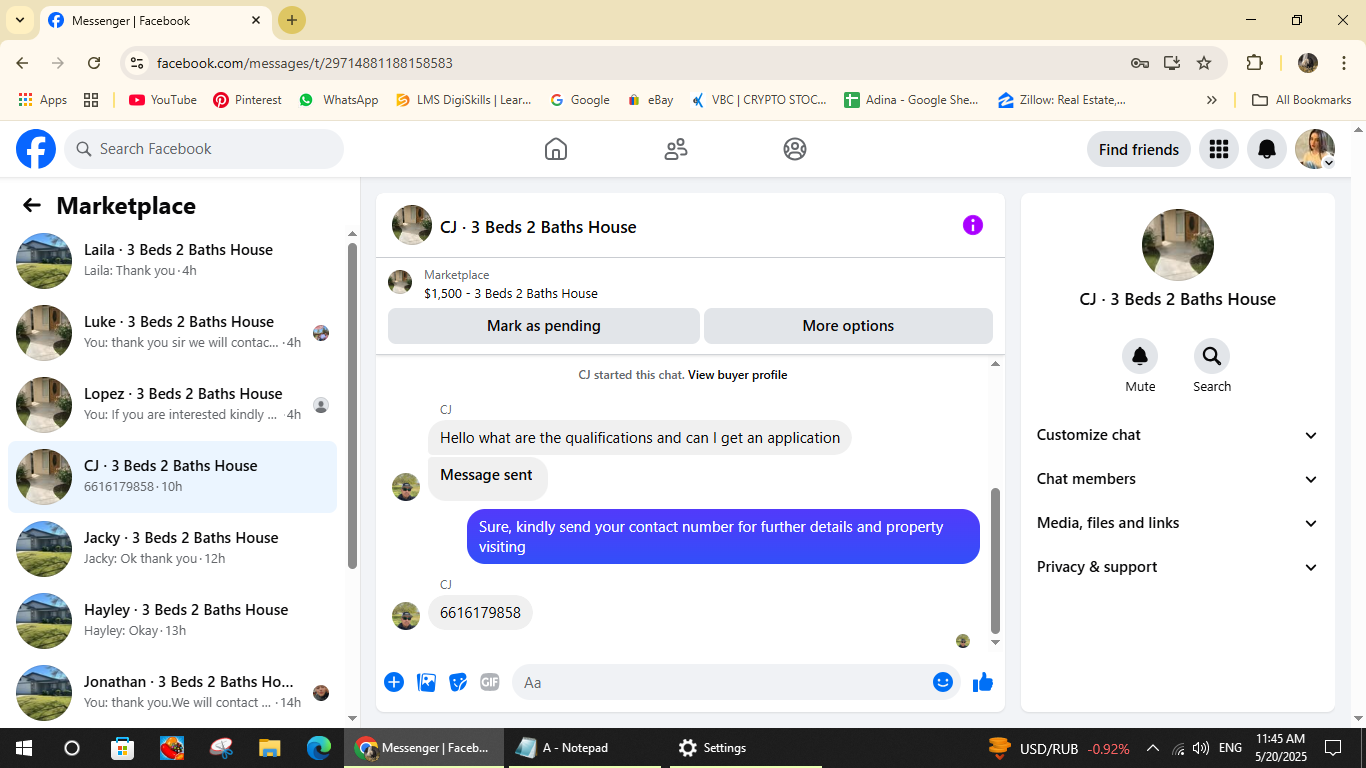Open Microsoft Edge from the taskbar
Screen dimensions: 1366x768
[319, 748]
